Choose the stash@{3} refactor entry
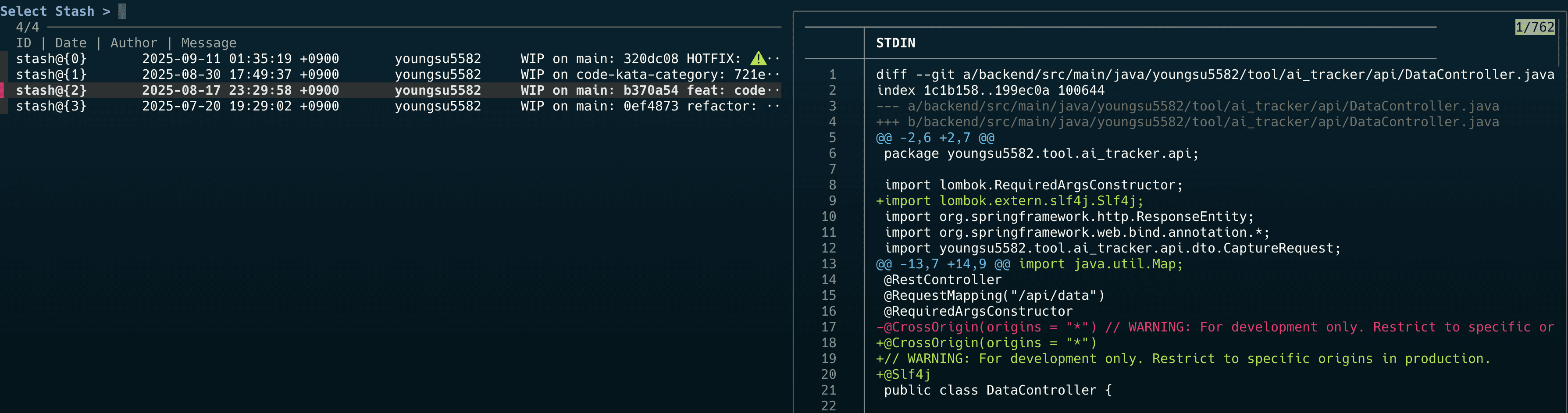 (x=51, y=107)
